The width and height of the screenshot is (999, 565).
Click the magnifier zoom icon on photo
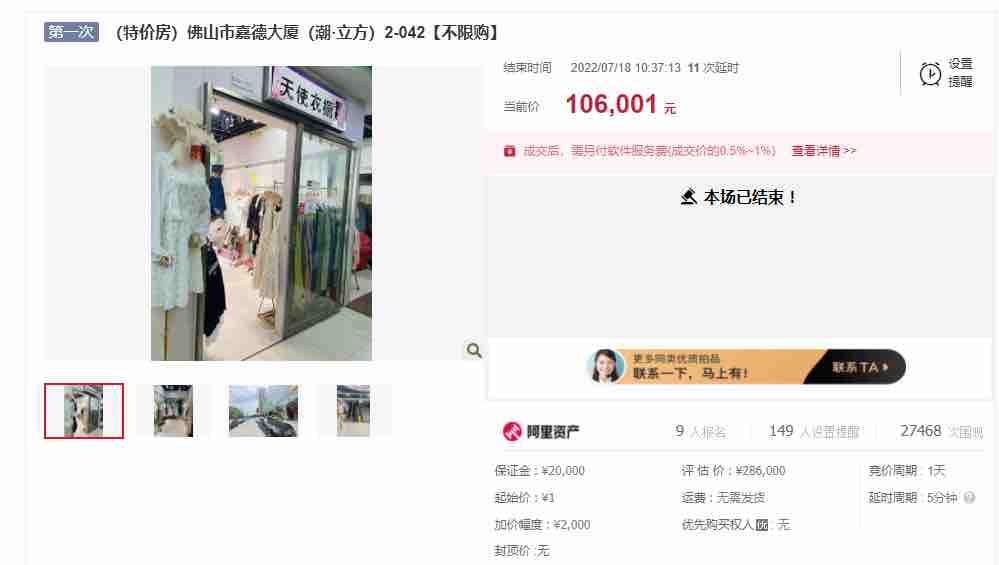point(474,350)
